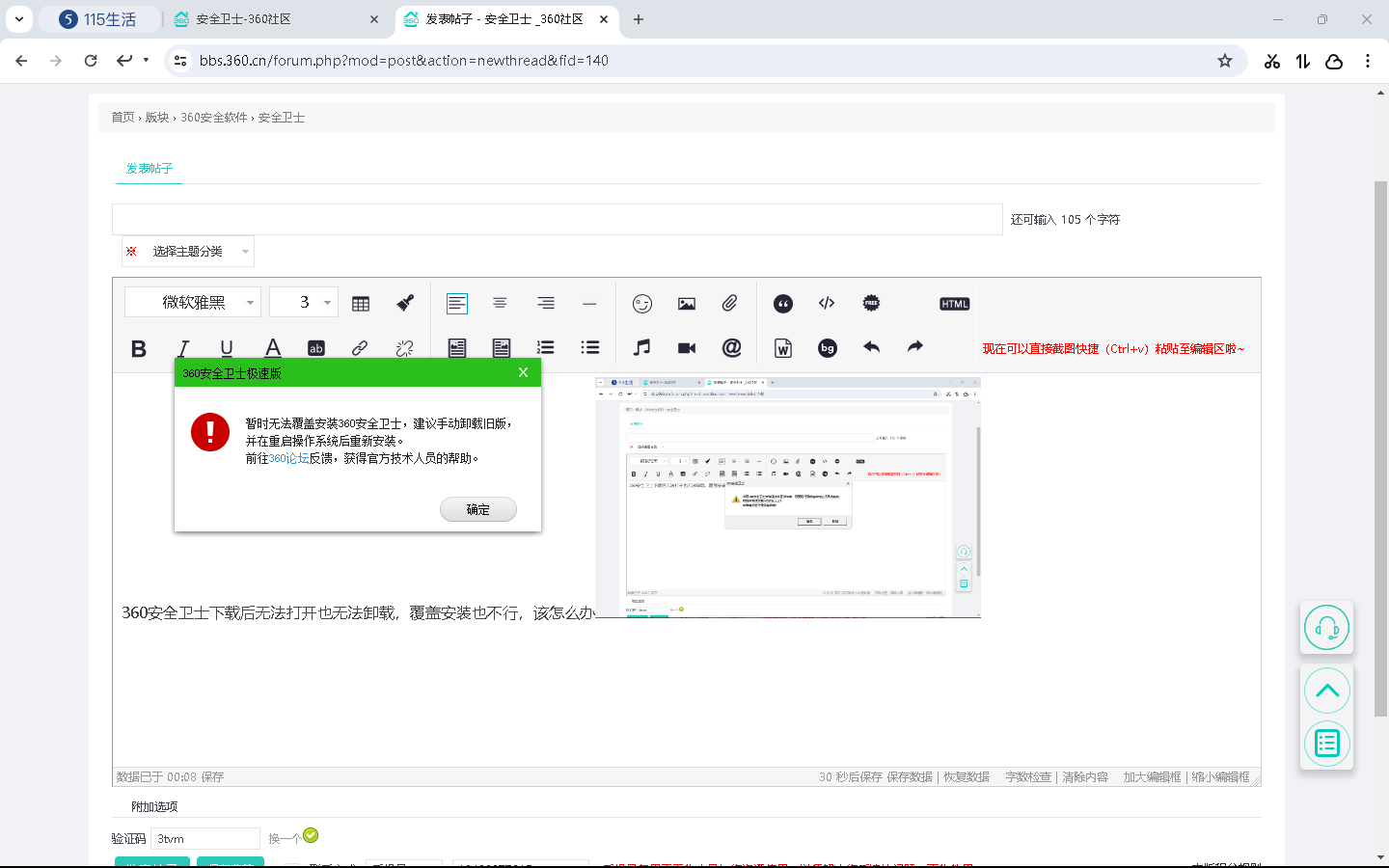Insert a video clip
Screen dimensions: 1389x868
point(687,348)
